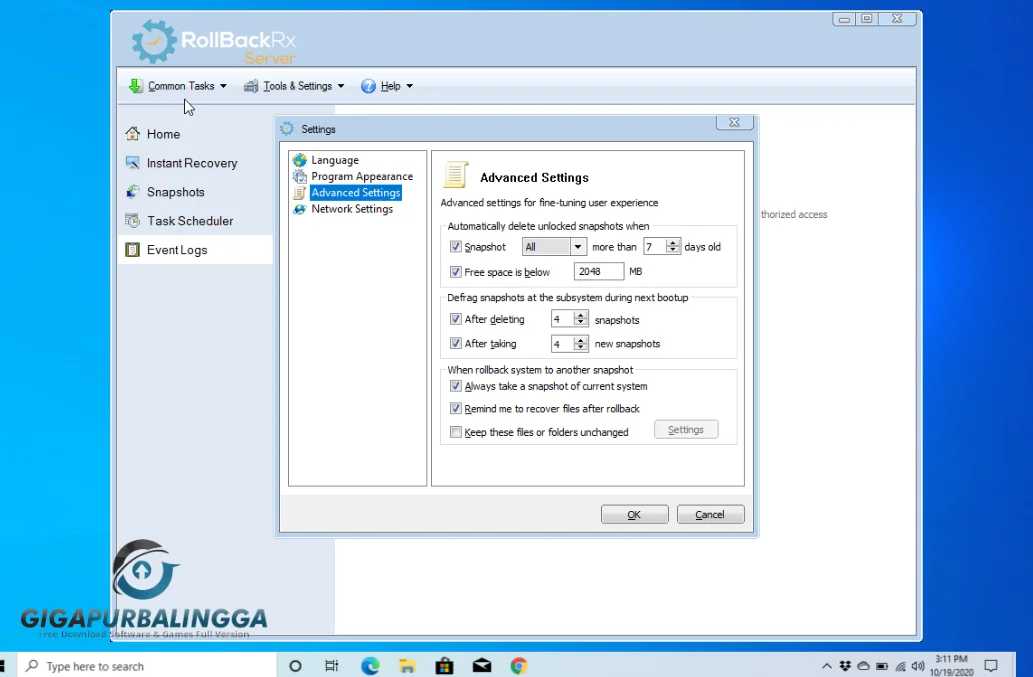The width and height of the screenshot is (1033, 677).
Task: Enable Keep these files or folders unchanged
Action: (x=455, y=432)
